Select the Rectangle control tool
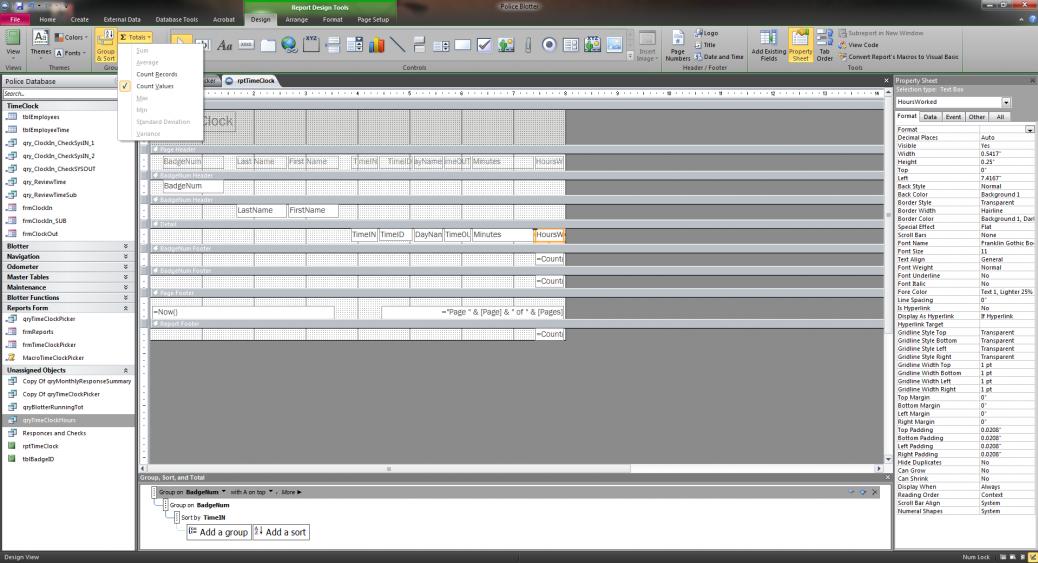This screenshot has height=563, width=1038. coord(463,45)
